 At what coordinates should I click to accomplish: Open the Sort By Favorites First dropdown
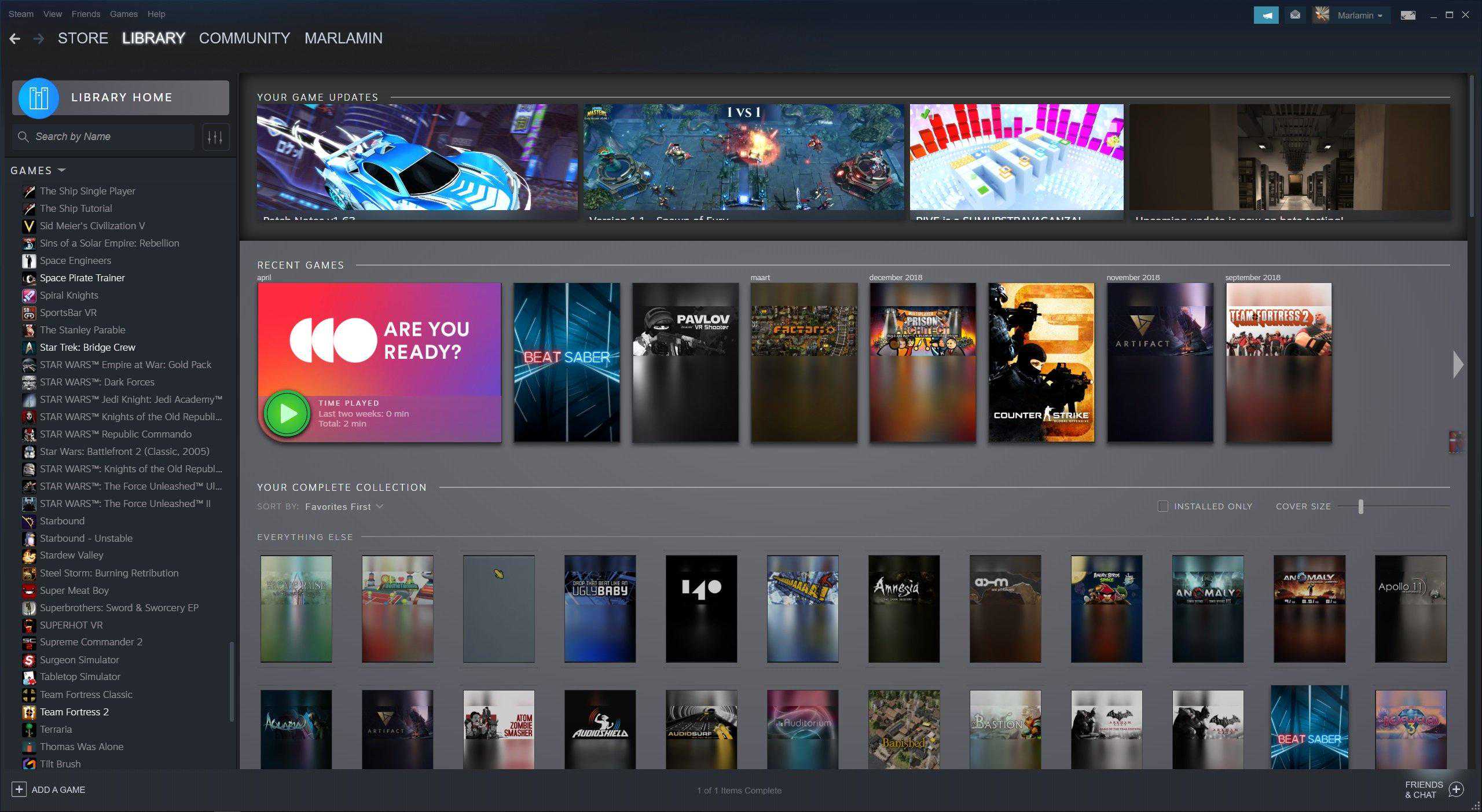pyautogui.click(x=343, y=506)
